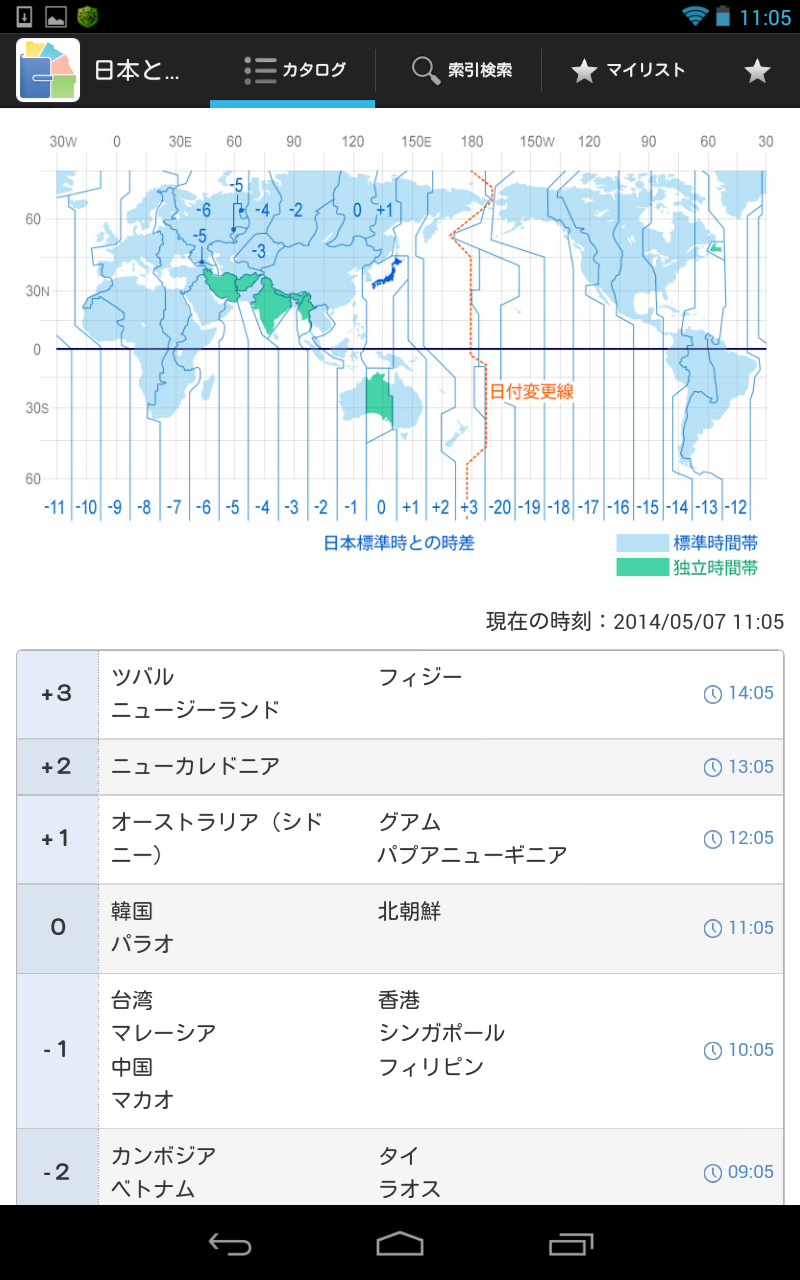Tap the star icon at far right
Screen dimensions: 800x1280
[x=758, y=71]
